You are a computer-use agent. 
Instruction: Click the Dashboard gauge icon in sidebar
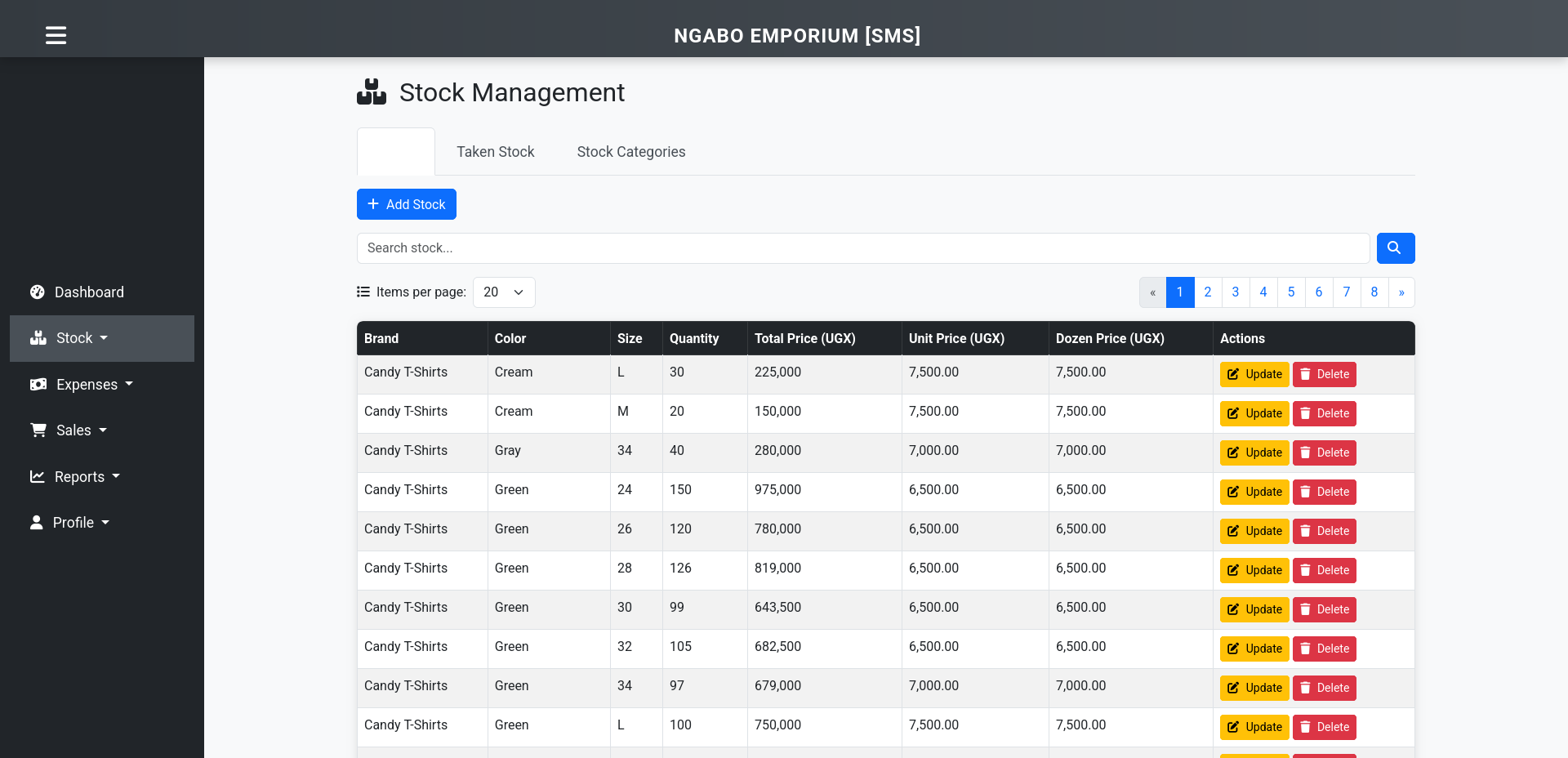pos(38,292)
